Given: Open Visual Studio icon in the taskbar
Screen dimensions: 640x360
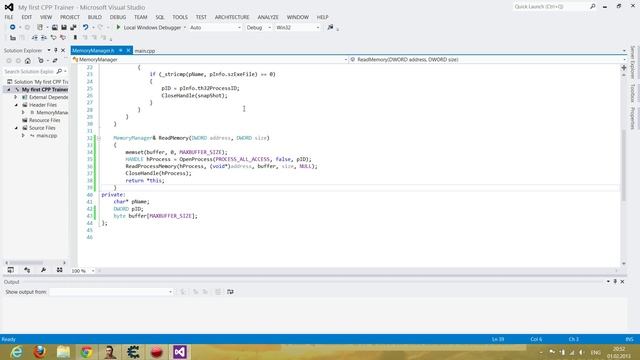Looking at the screenshot, I should (180, 352).
